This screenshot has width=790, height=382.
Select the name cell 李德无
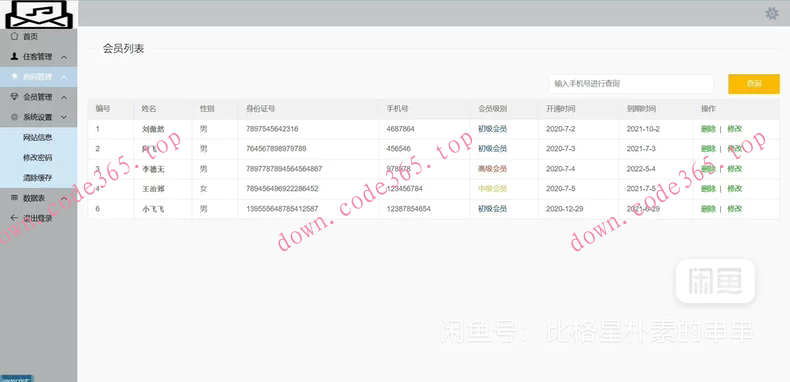click(x=153, y=169)
